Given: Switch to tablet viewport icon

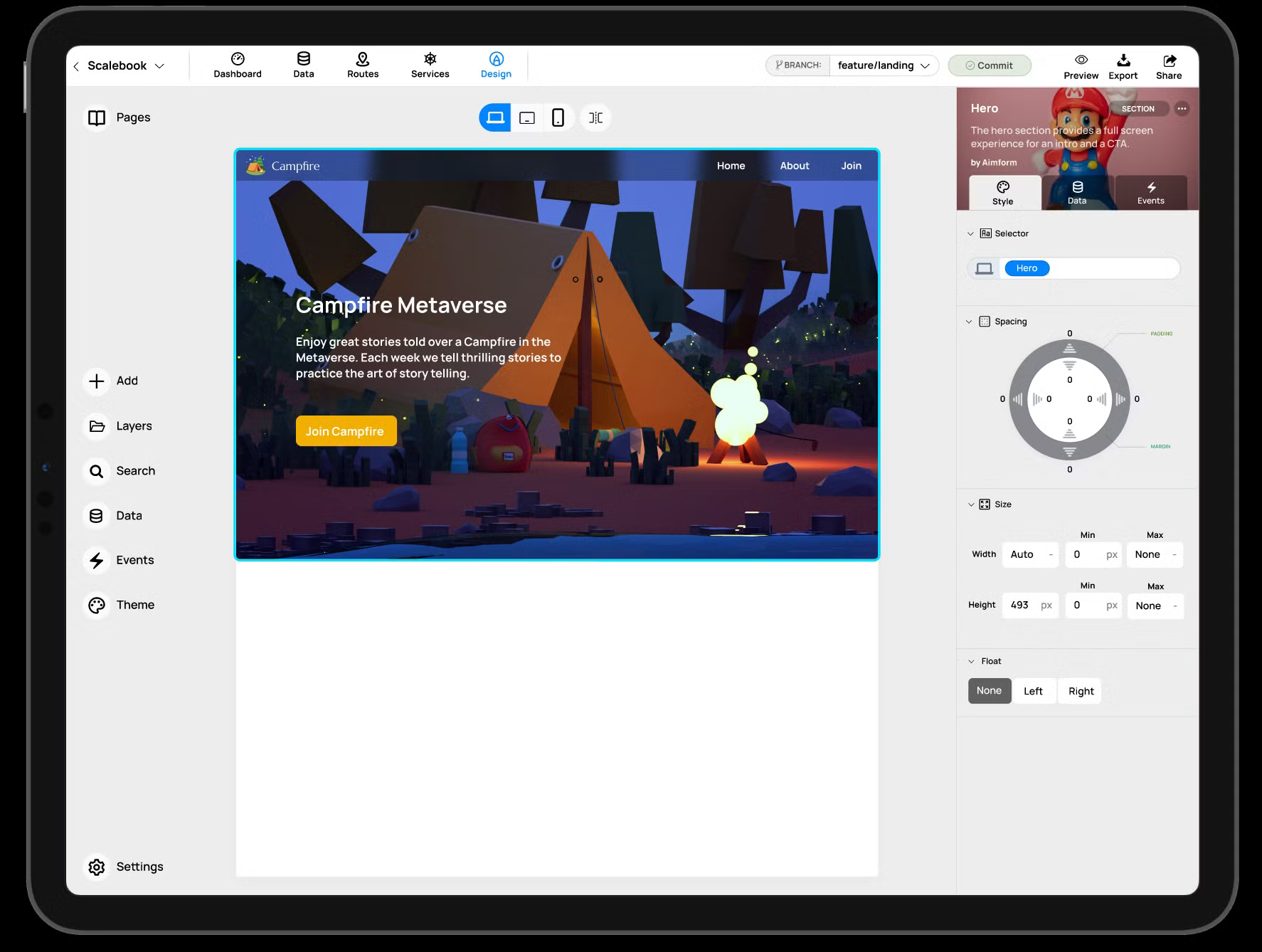Looking at the screenshot, I should [526, 118].
